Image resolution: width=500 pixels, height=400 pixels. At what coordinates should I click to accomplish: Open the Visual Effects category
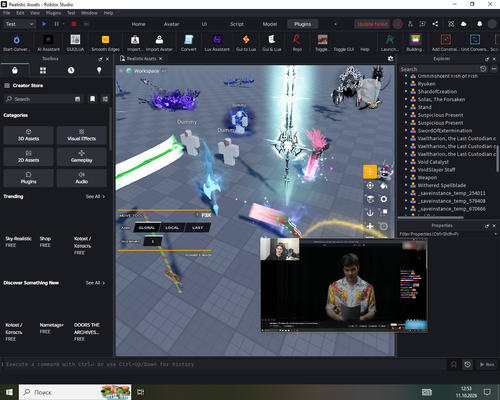(82, 135)
